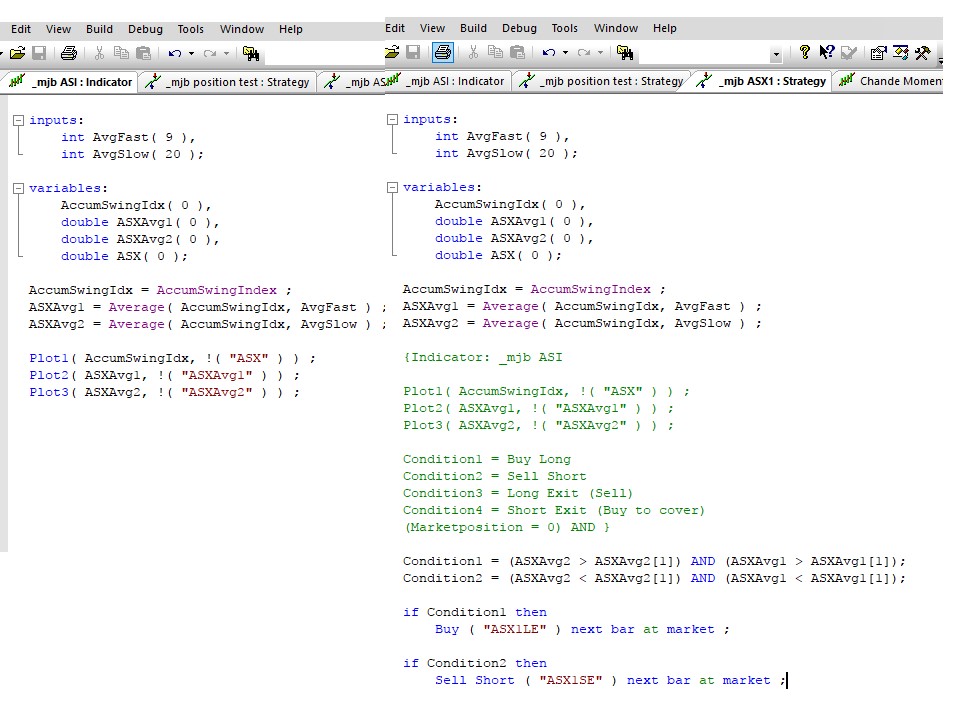Collapse the variables block in left window

(x=18, y=189)
